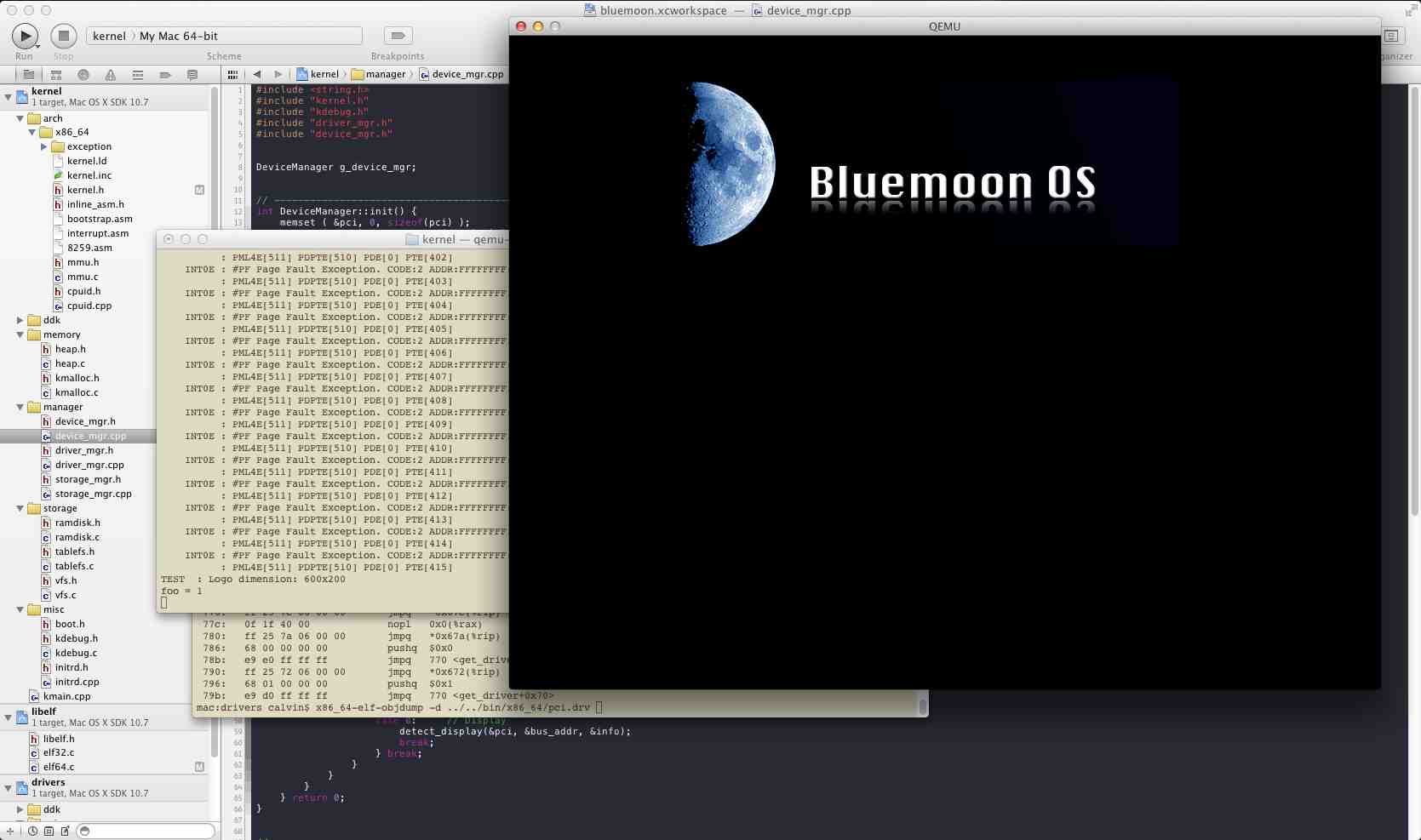
Task: Show the Debug navigator
Action: click(138, 75)
